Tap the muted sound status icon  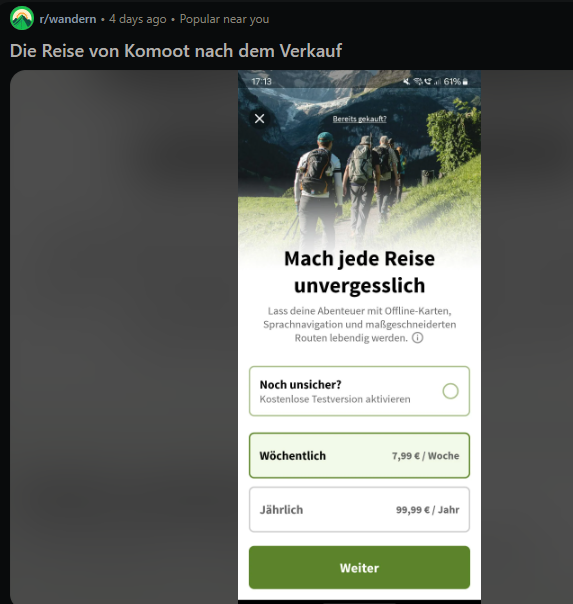tap(407, 81)
